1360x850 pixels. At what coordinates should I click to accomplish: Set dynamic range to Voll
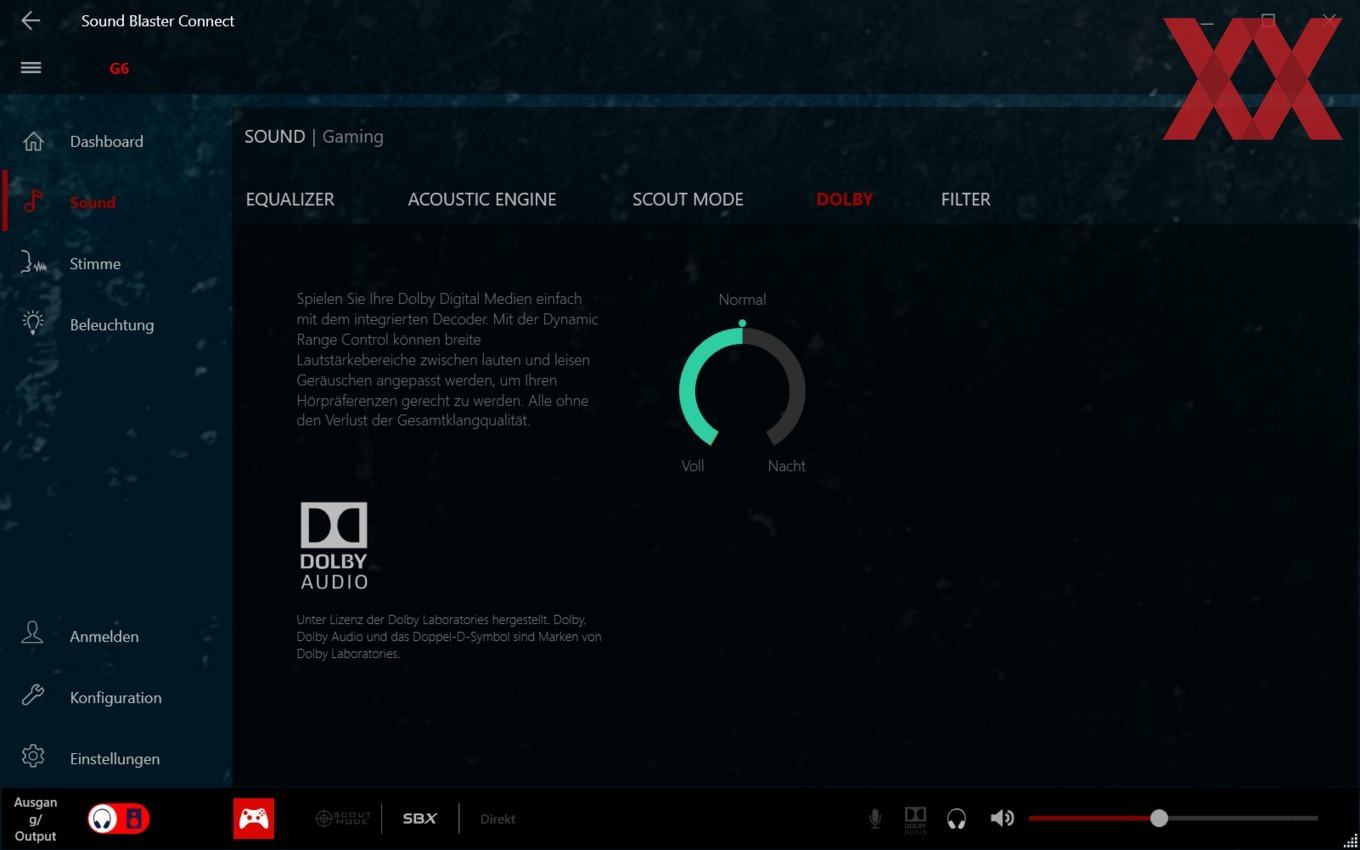tap(693, 466)
